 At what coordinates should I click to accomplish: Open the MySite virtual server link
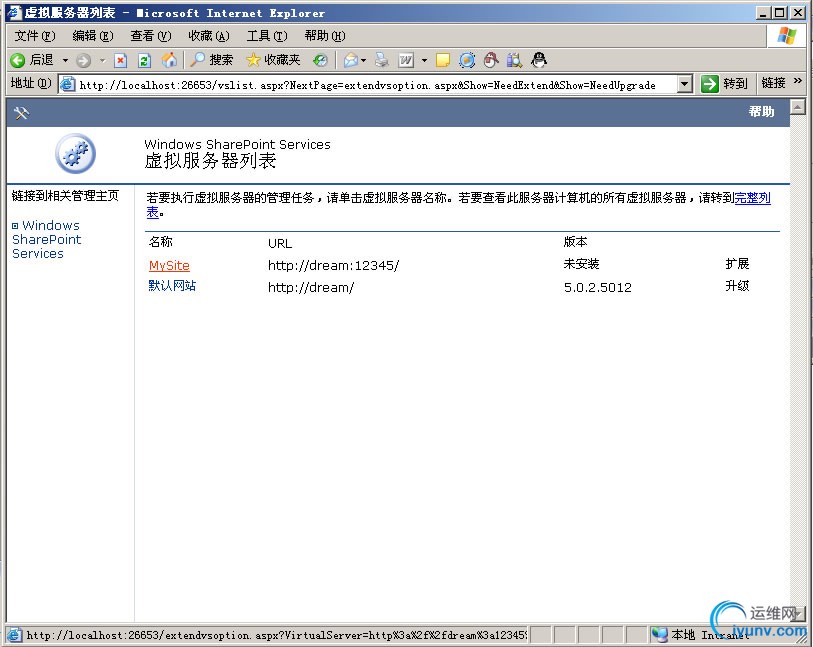169,265
